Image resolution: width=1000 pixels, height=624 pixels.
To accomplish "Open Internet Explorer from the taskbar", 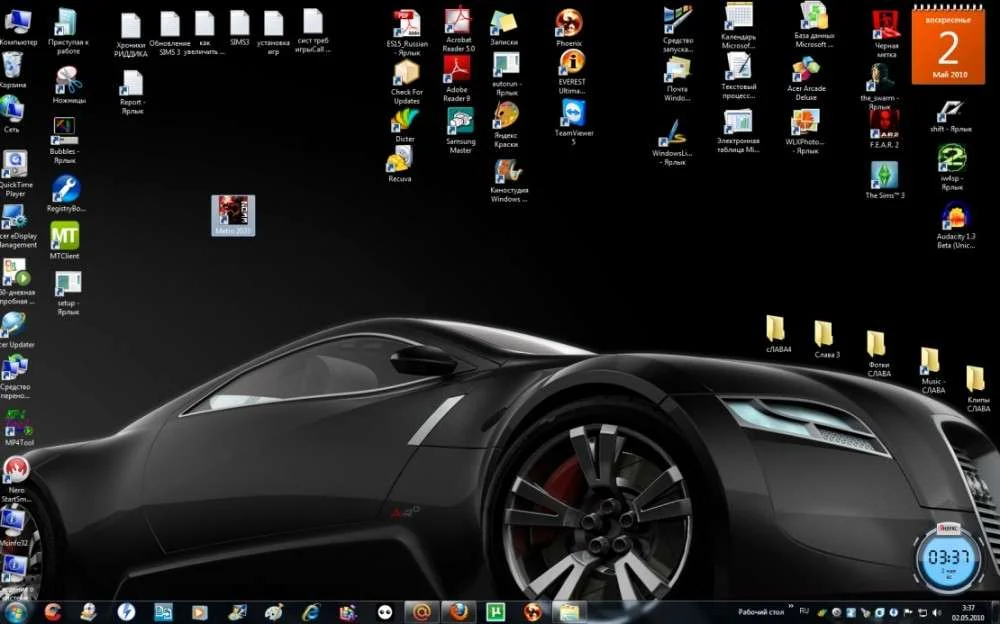I will [311, 611].
